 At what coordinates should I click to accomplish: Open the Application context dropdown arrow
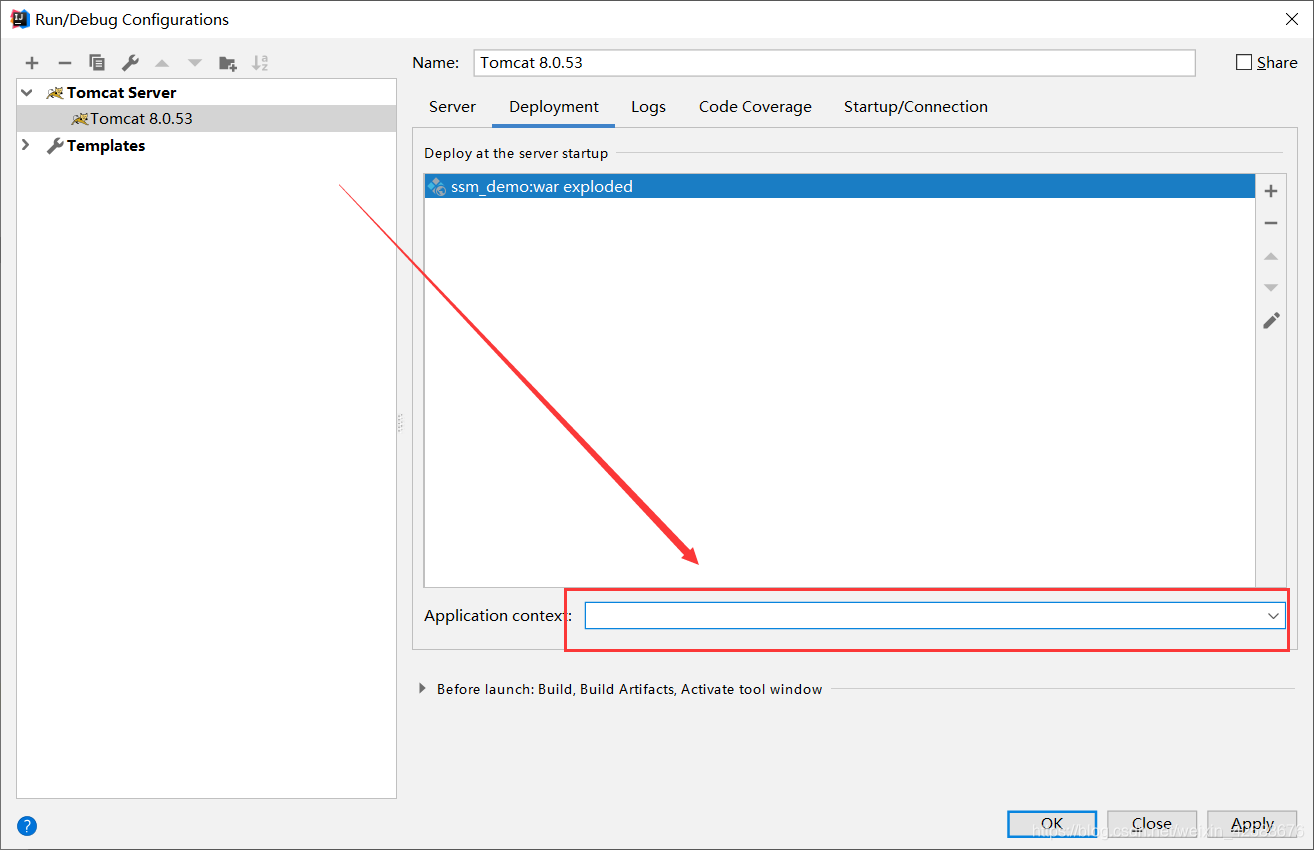(1273, 616)
